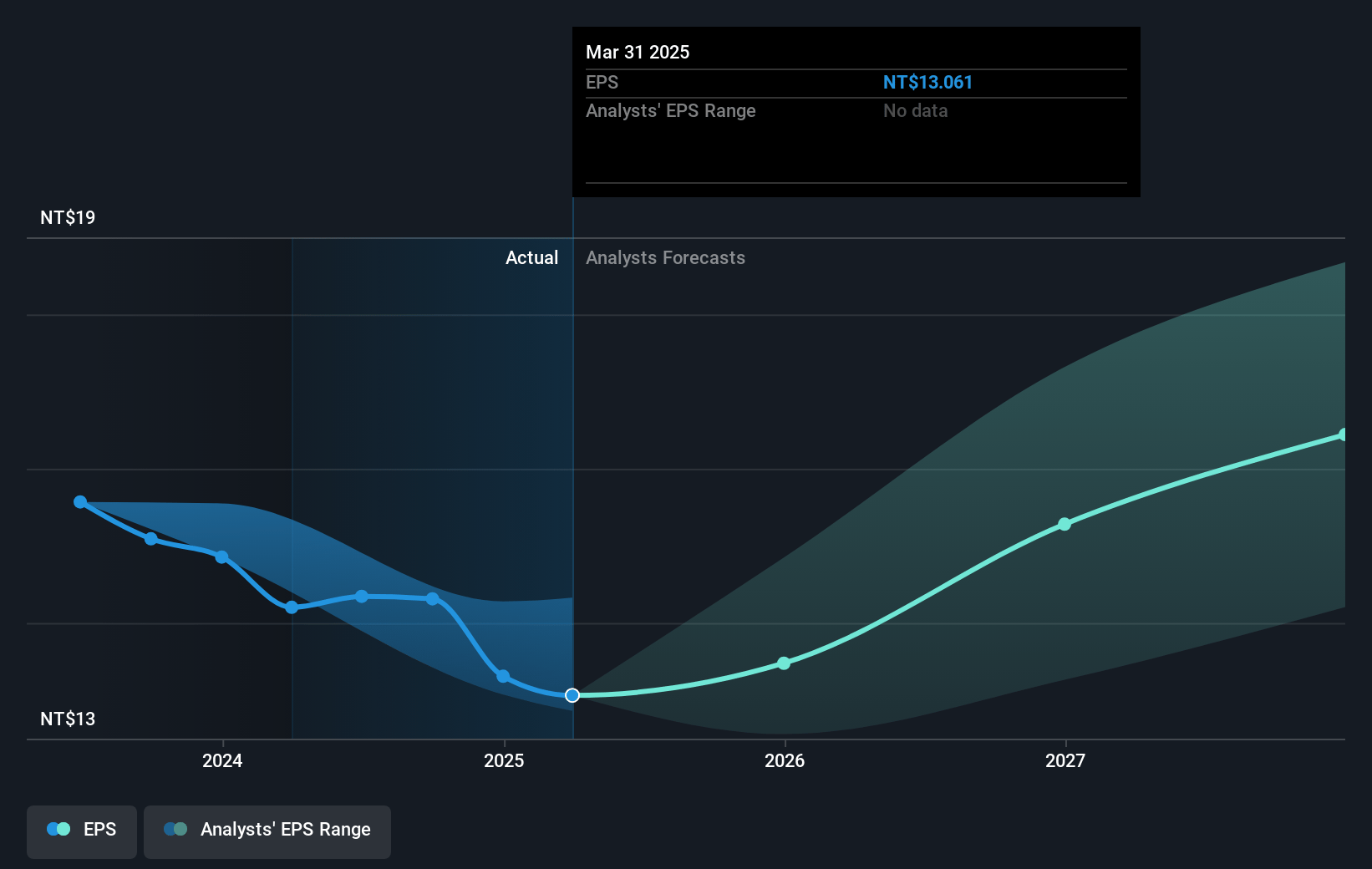
Task: Click the first EPS point in mid-2023
Action: [80, 502]
